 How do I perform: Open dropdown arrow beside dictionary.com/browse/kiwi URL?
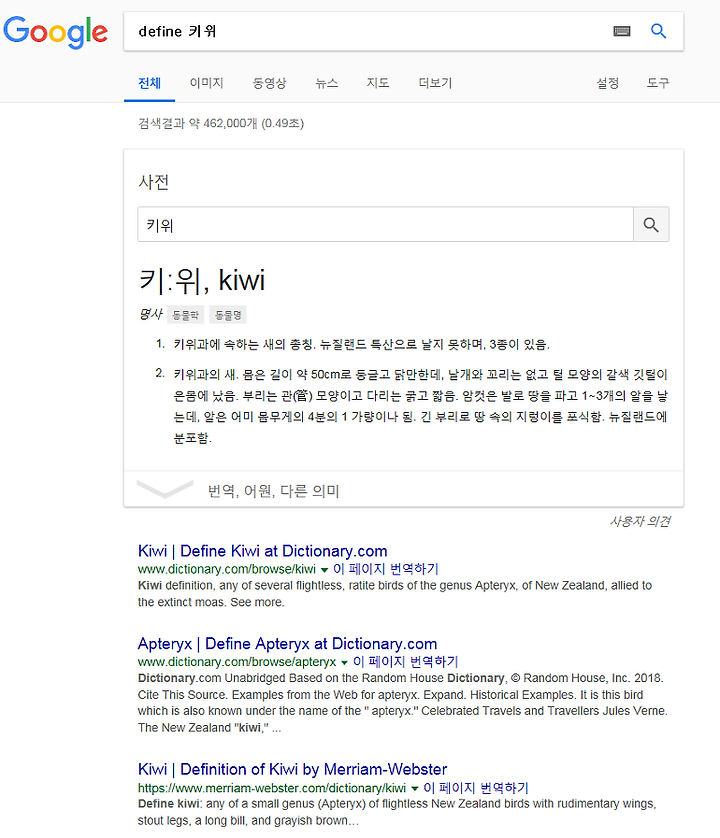click(324, 570)
